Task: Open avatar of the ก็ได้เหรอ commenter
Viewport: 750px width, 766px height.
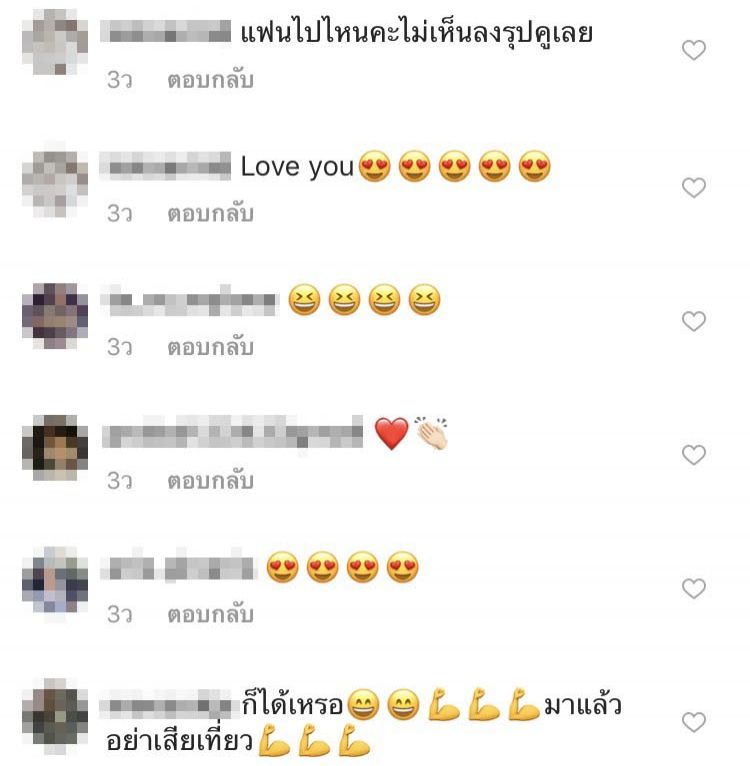Action: click(55, 716)
